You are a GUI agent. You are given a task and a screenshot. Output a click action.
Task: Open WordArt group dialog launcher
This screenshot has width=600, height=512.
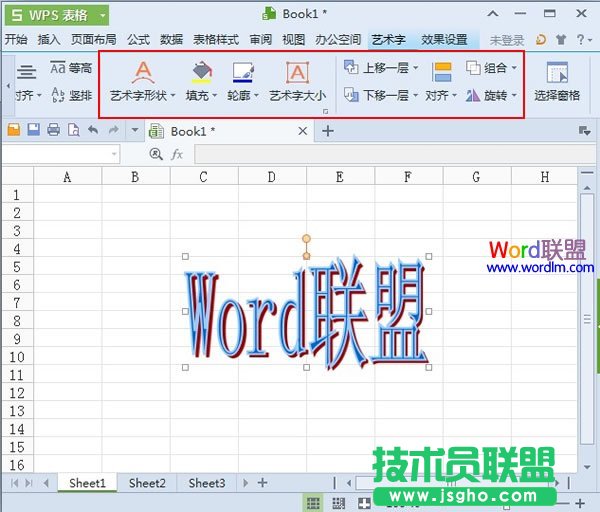coord(326,111)
